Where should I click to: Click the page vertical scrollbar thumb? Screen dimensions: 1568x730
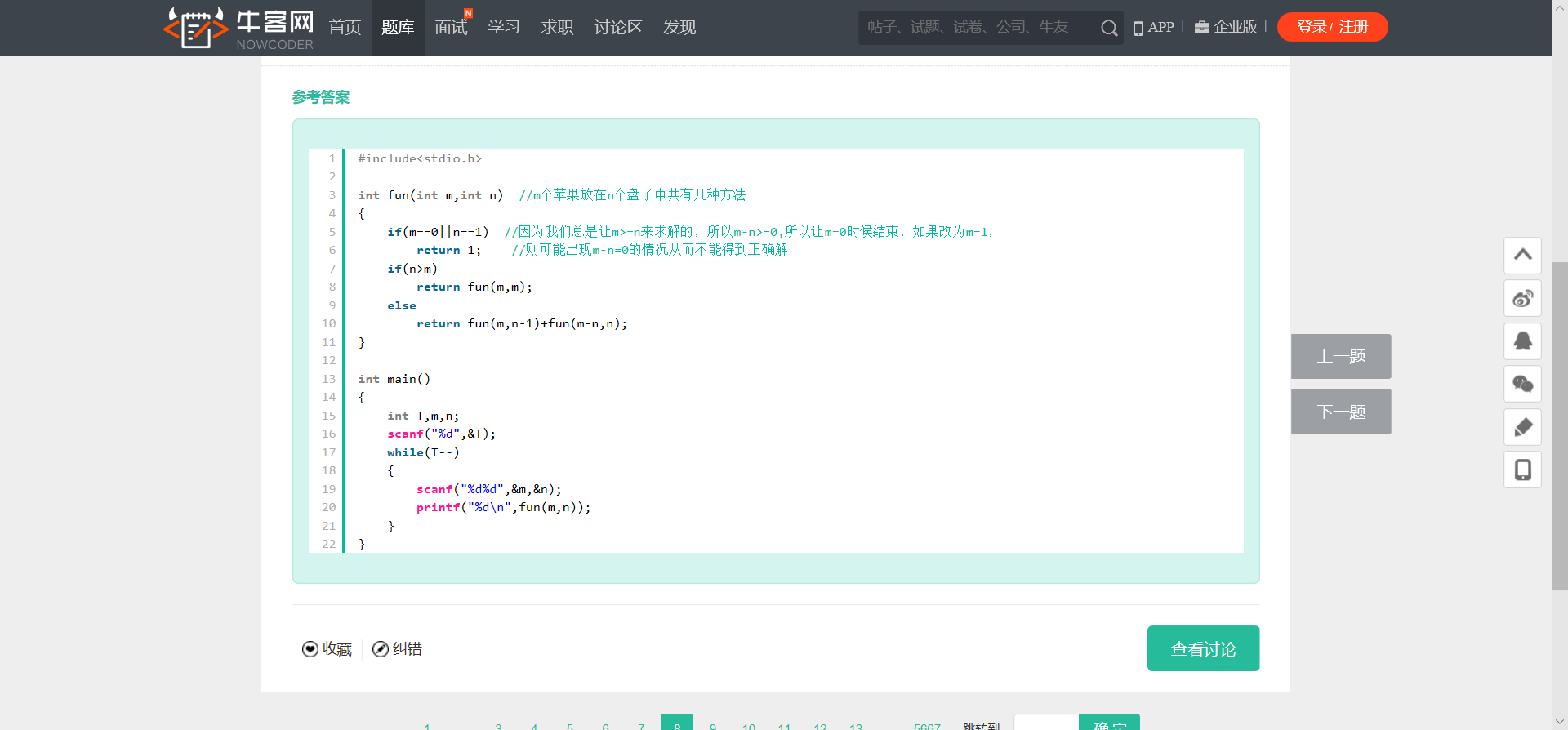1559,425
